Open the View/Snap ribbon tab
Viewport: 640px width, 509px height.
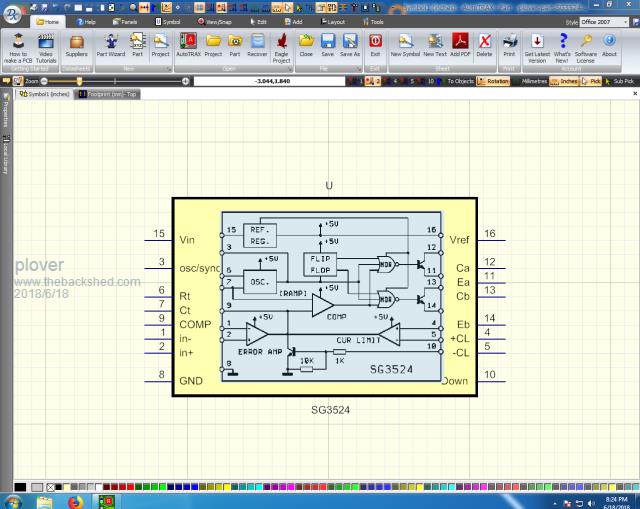tap(216, 21)
